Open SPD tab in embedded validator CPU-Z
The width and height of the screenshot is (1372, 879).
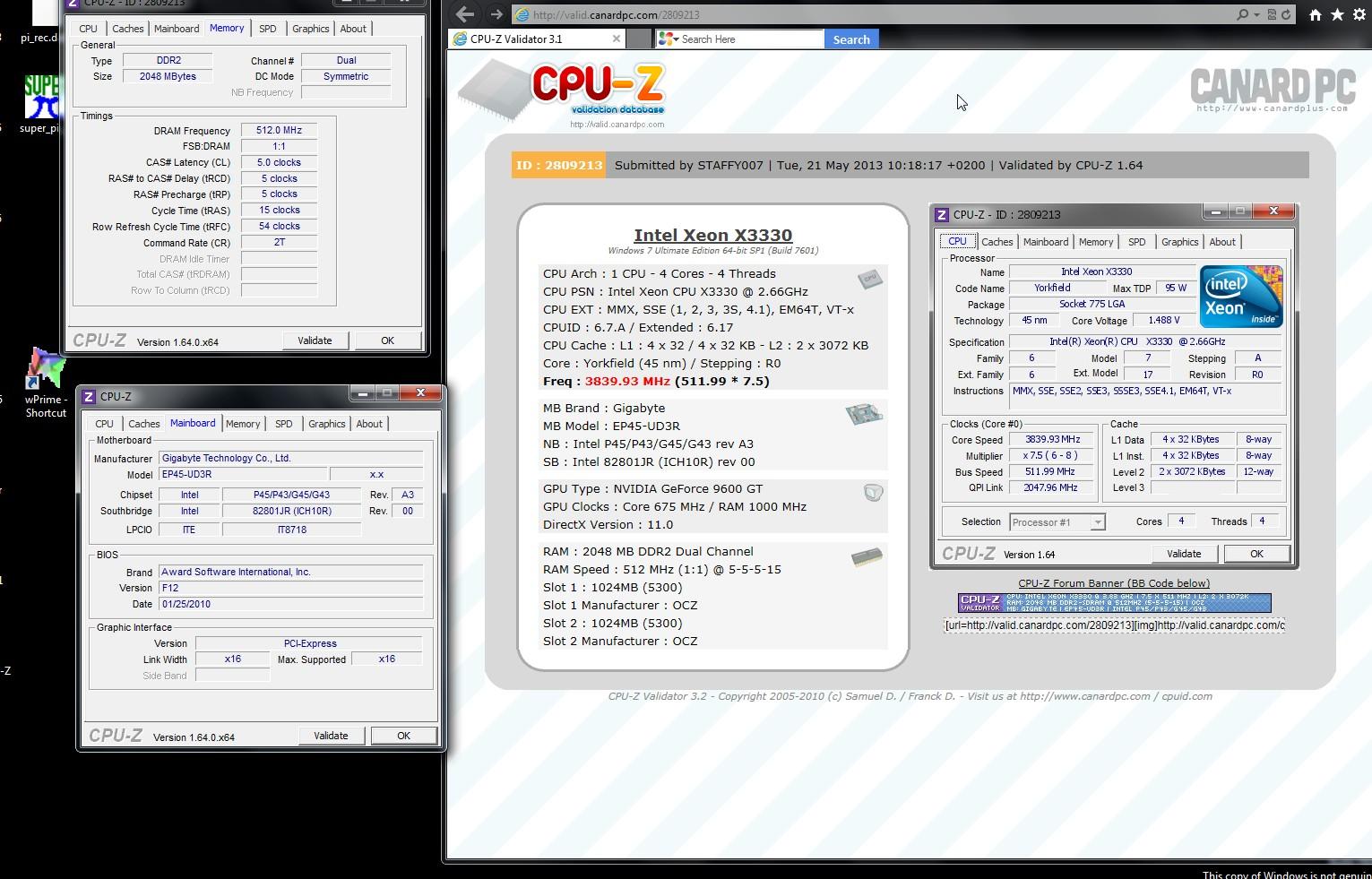[1137, 242]
